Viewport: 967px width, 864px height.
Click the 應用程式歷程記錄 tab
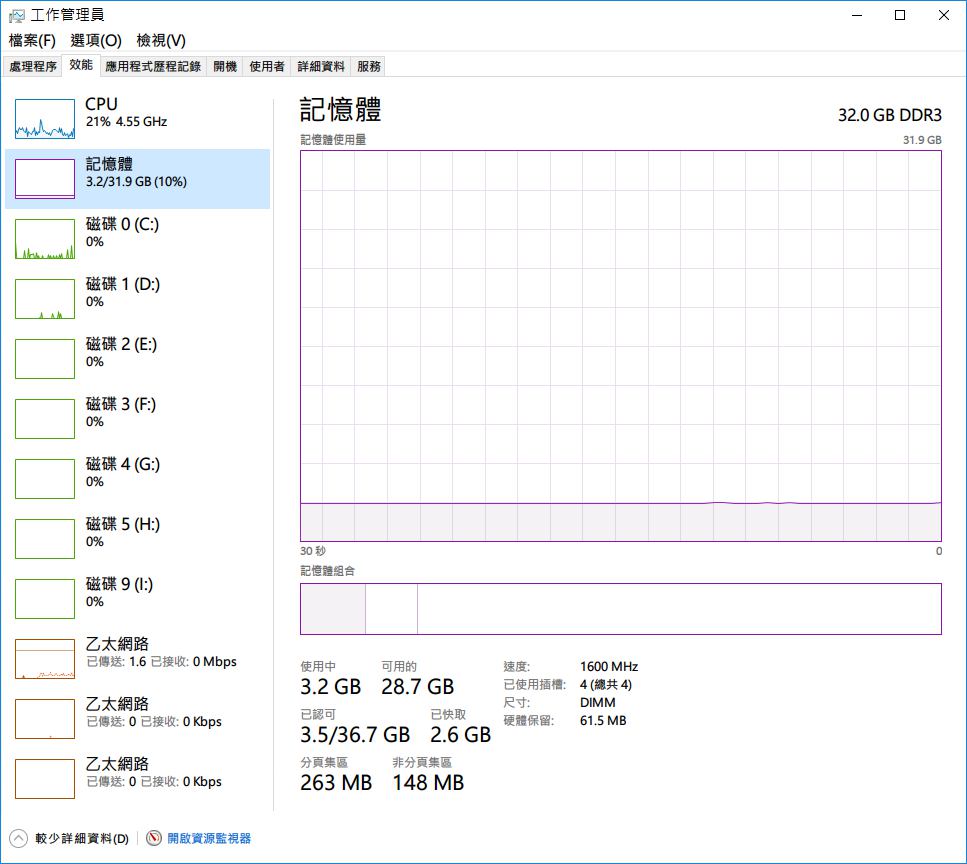(153, 66)
